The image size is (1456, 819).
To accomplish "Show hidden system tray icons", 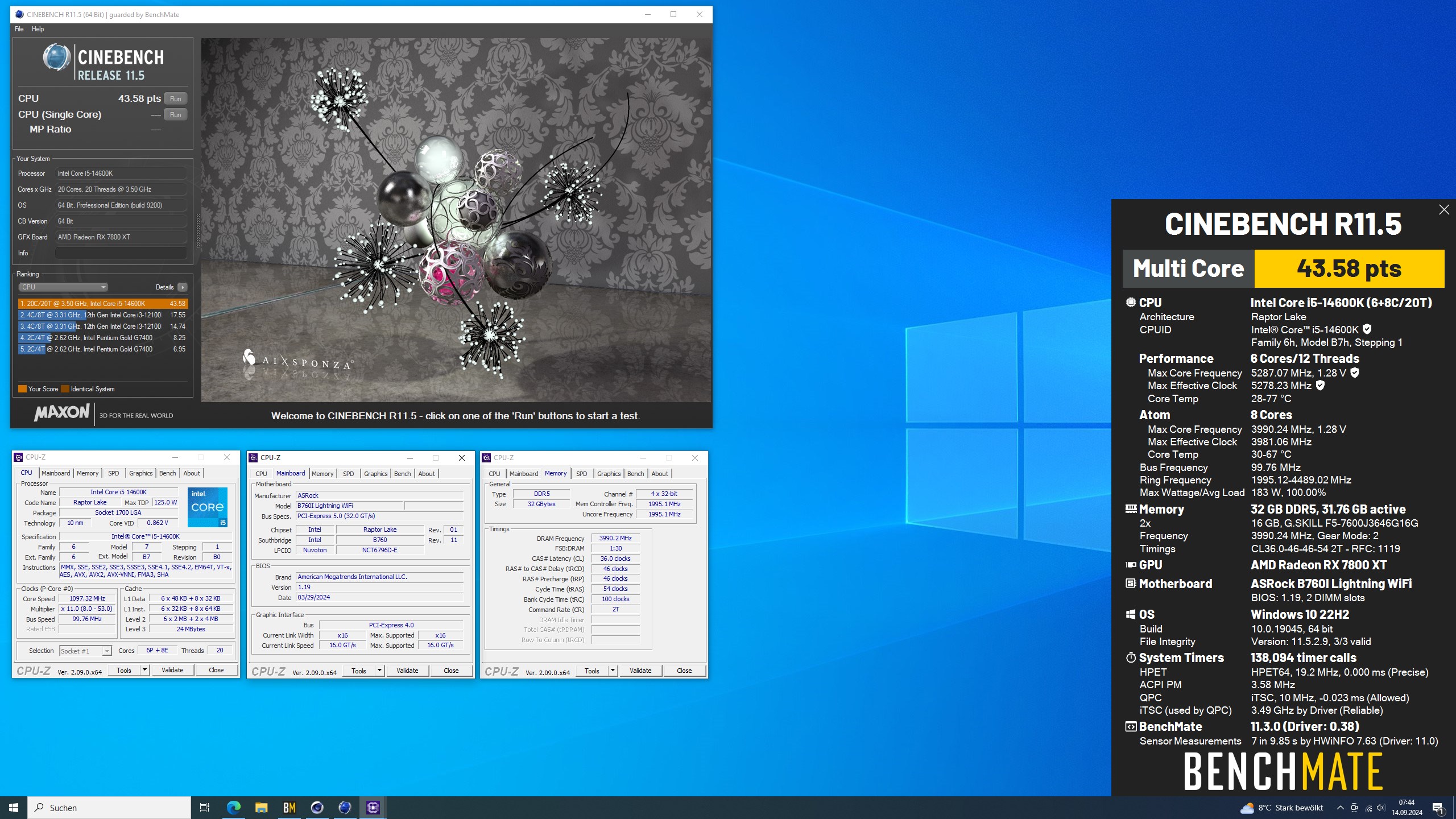I will click(1340, 808).
